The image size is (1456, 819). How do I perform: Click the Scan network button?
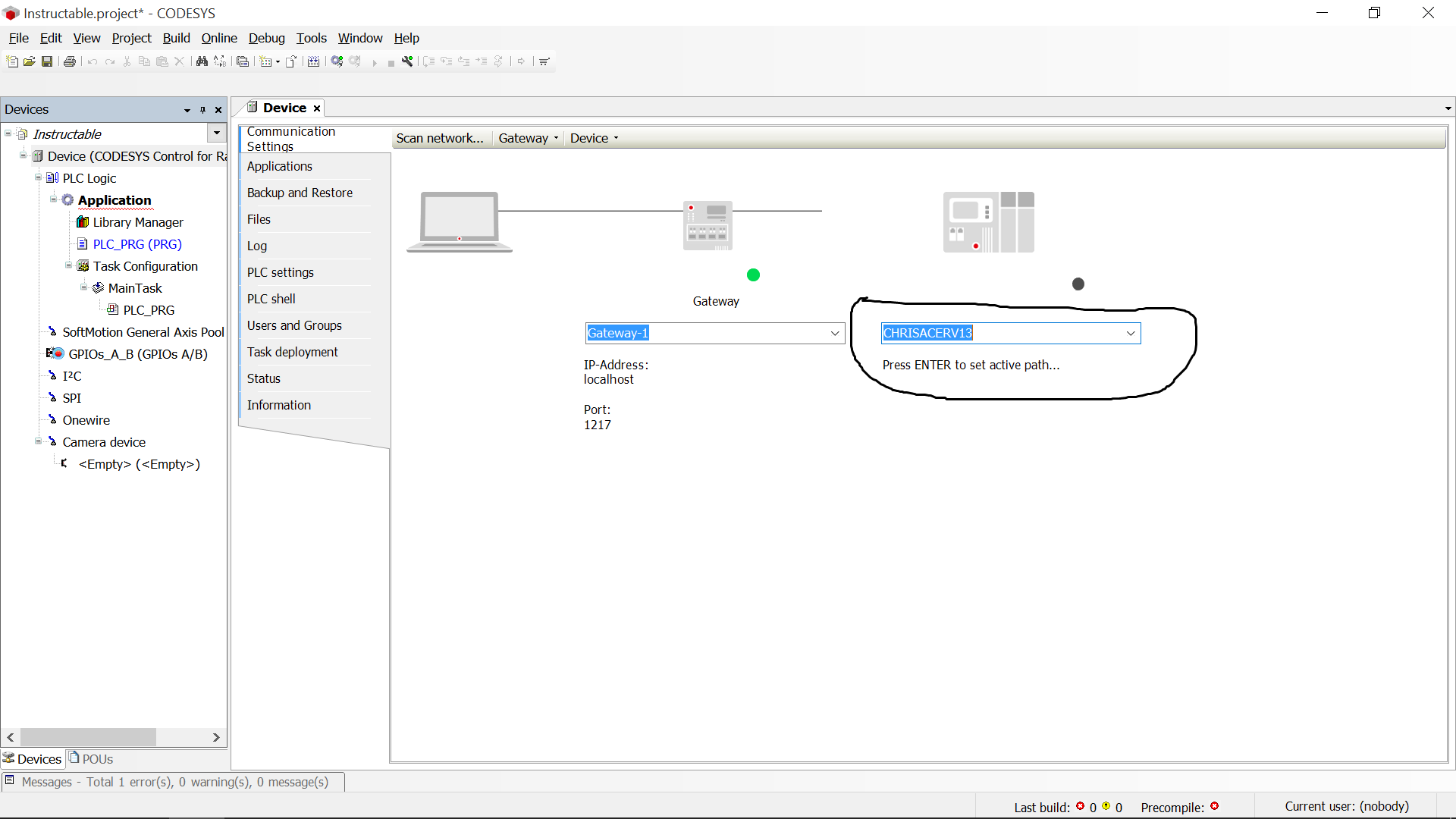(440, 138)
